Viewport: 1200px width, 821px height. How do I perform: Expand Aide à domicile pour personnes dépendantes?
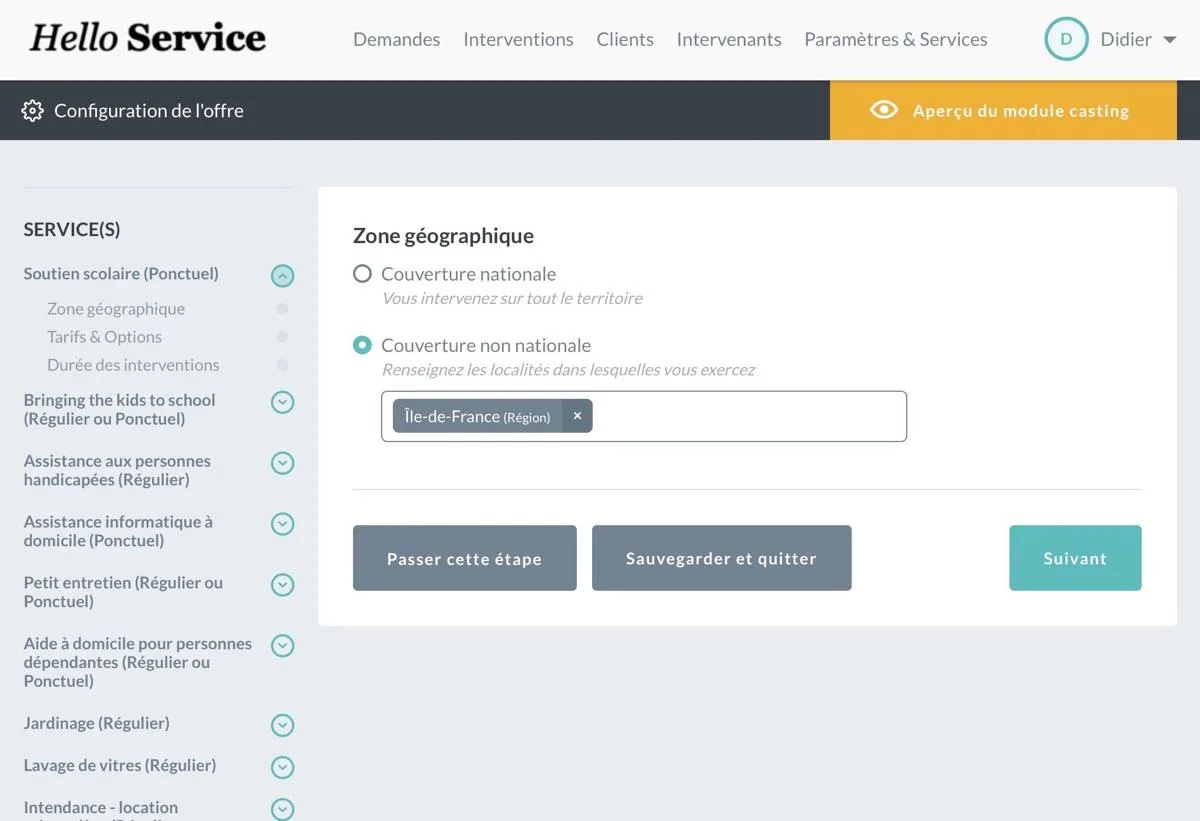point(283,646)
